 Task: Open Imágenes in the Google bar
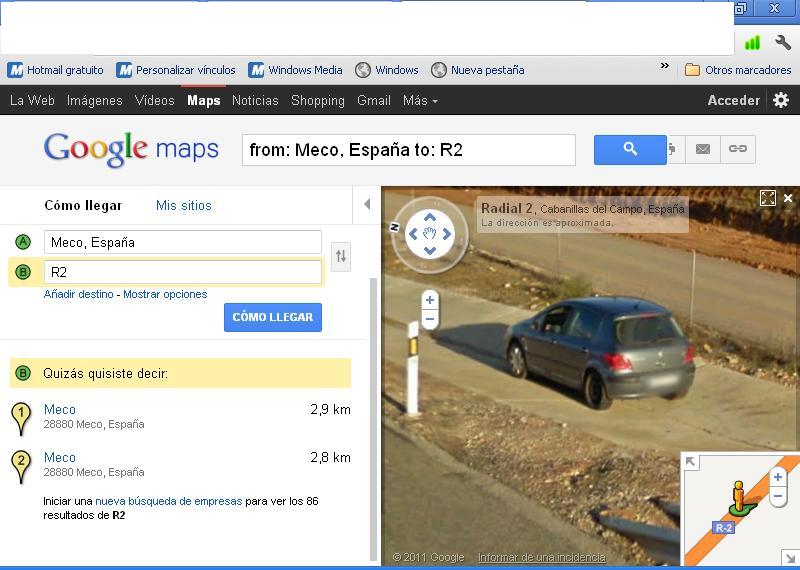coord(94,100)
